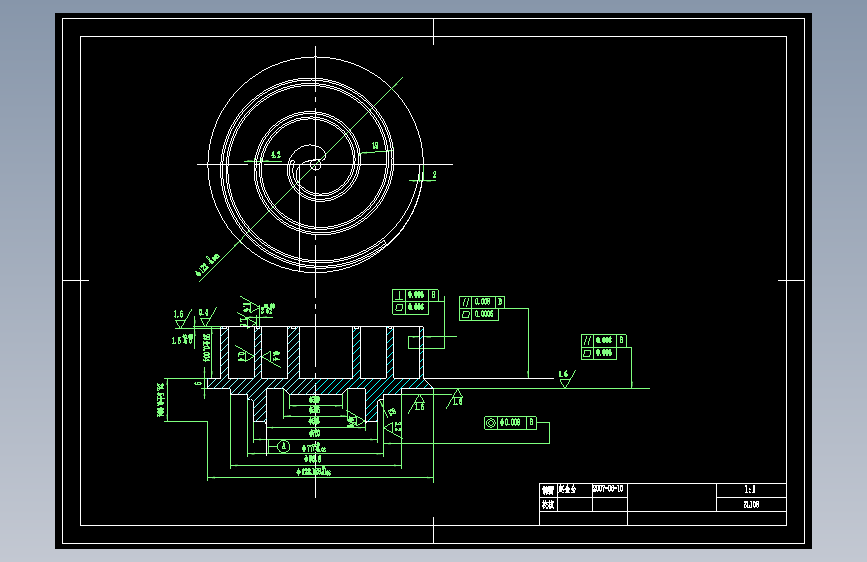This screenshot has height=562, width=867.
Task: Select the circled datum A marker
Action: [283, 446]
